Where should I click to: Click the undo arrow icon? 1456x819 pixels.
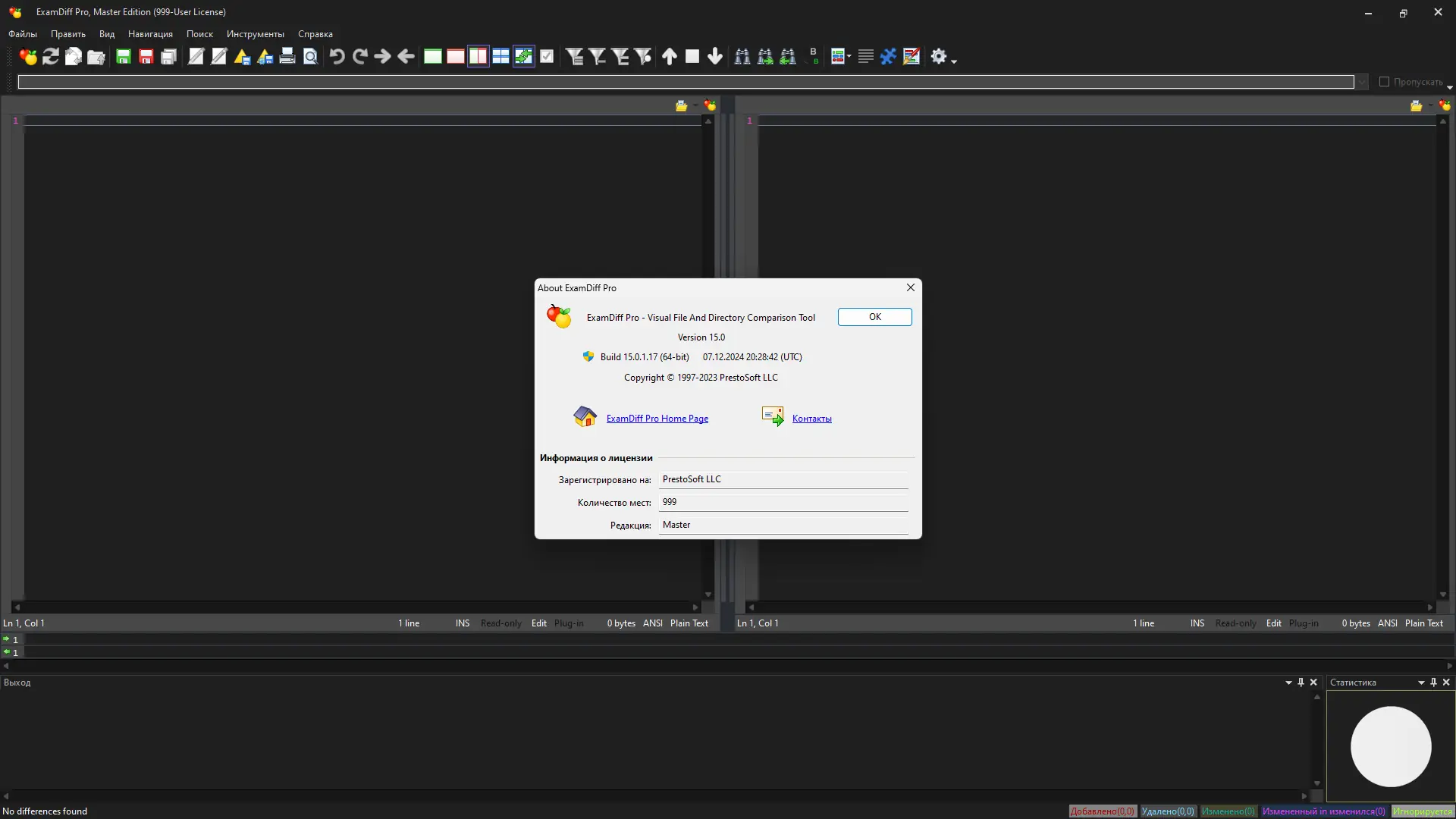337,57
